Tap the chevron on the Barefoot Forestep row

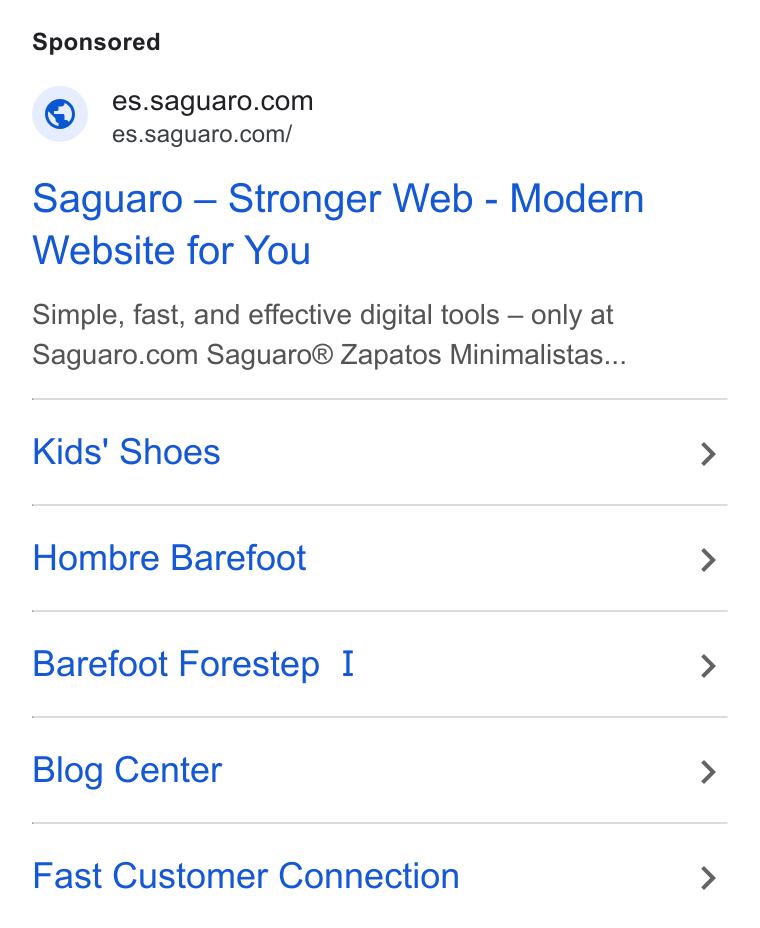click(708, 666)
